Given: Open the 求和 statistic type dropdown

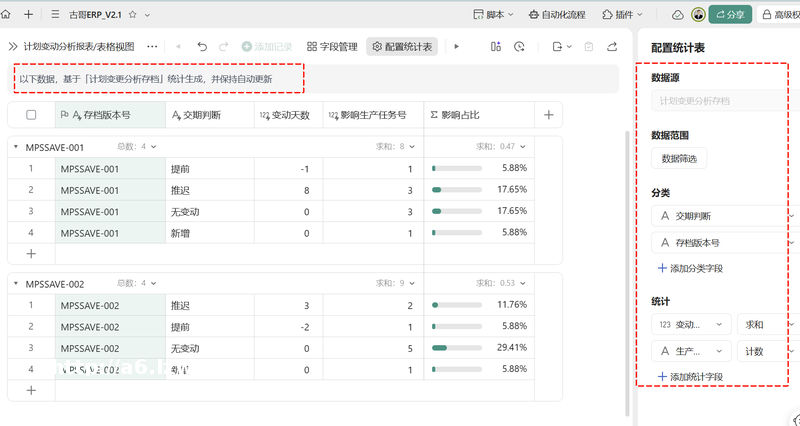Looking at the screenshot, I should tap(764, 325).
